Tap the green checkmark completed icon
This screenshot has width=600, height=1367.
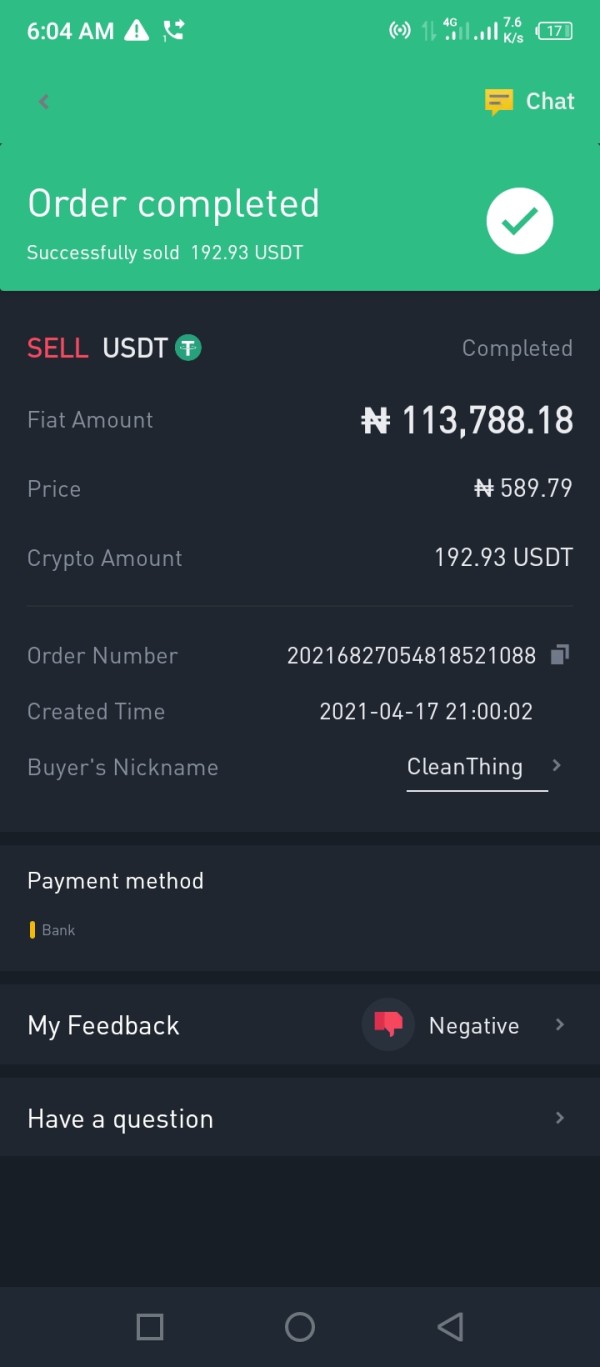(x=519, y=221)
